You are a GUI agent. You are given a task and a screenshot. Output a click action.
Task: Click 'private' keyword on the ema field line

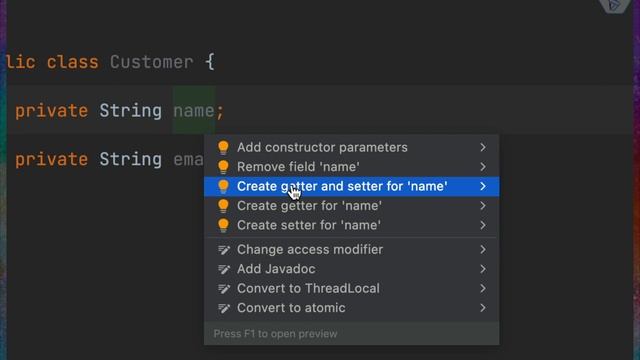pos(51,160)
